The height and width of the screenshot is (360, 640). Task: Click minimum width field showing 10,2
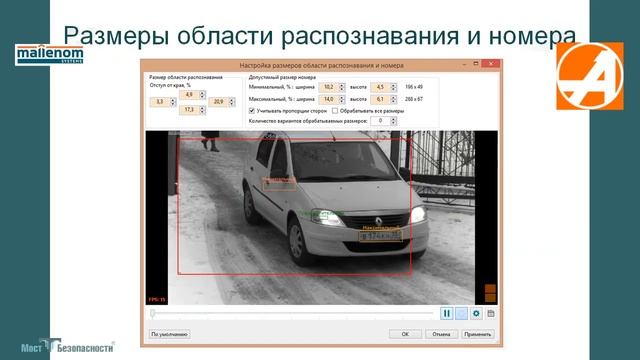coord(329,87)
